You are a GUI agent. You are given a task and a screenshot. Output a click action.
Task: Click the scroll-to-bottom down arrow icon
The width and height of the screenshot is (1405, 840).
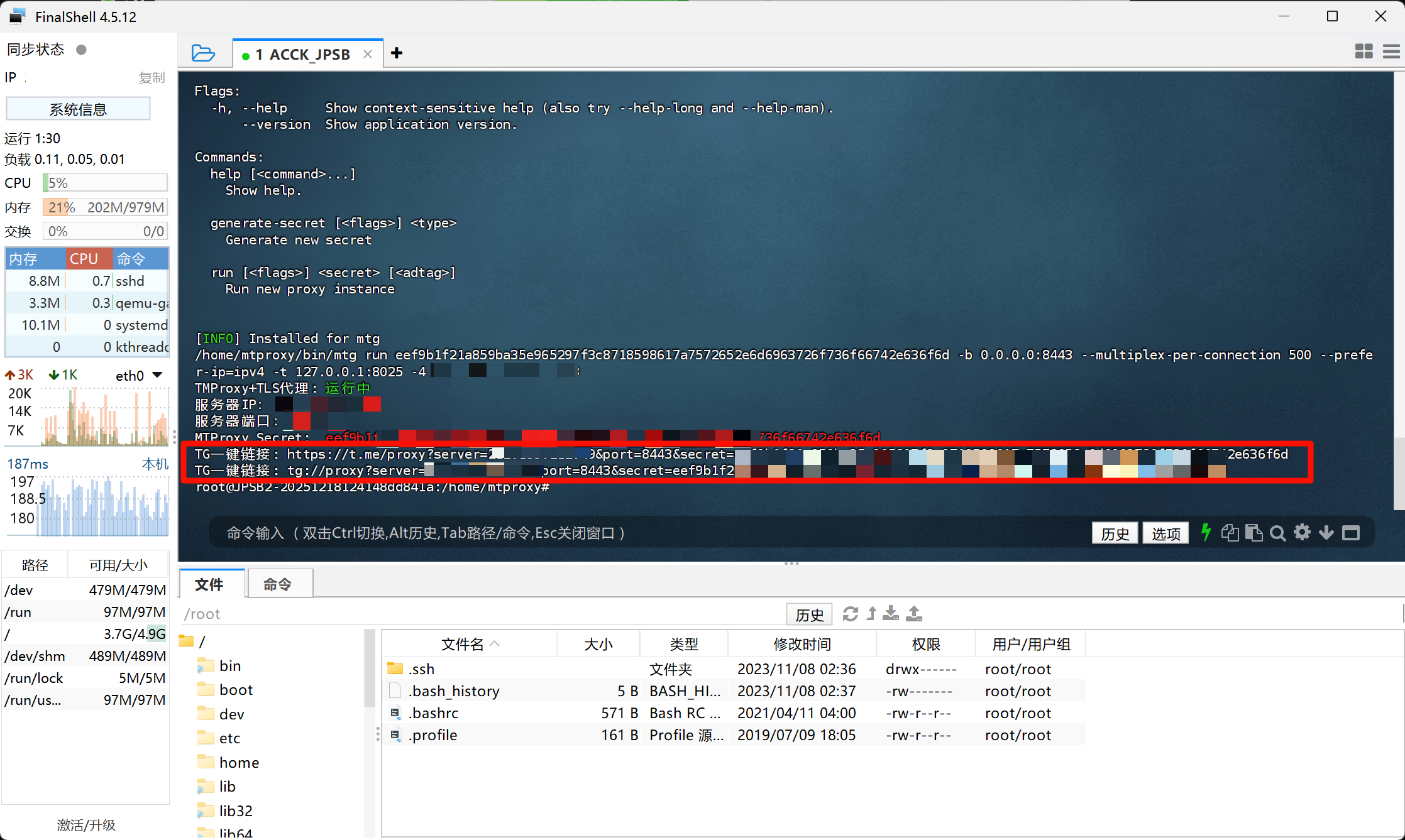[x=1326, y=533]
